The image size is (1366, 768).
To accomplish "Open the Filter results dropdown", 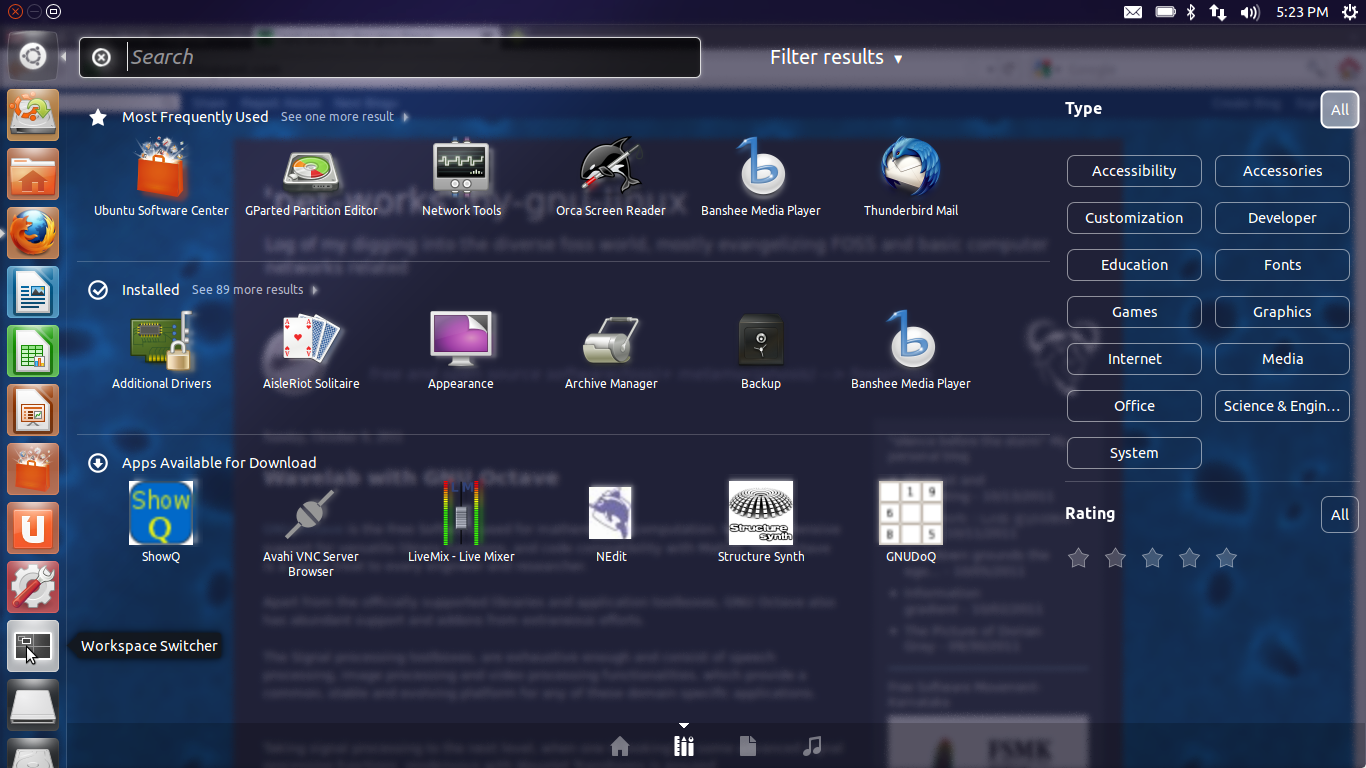I will (x=836, y=57).
